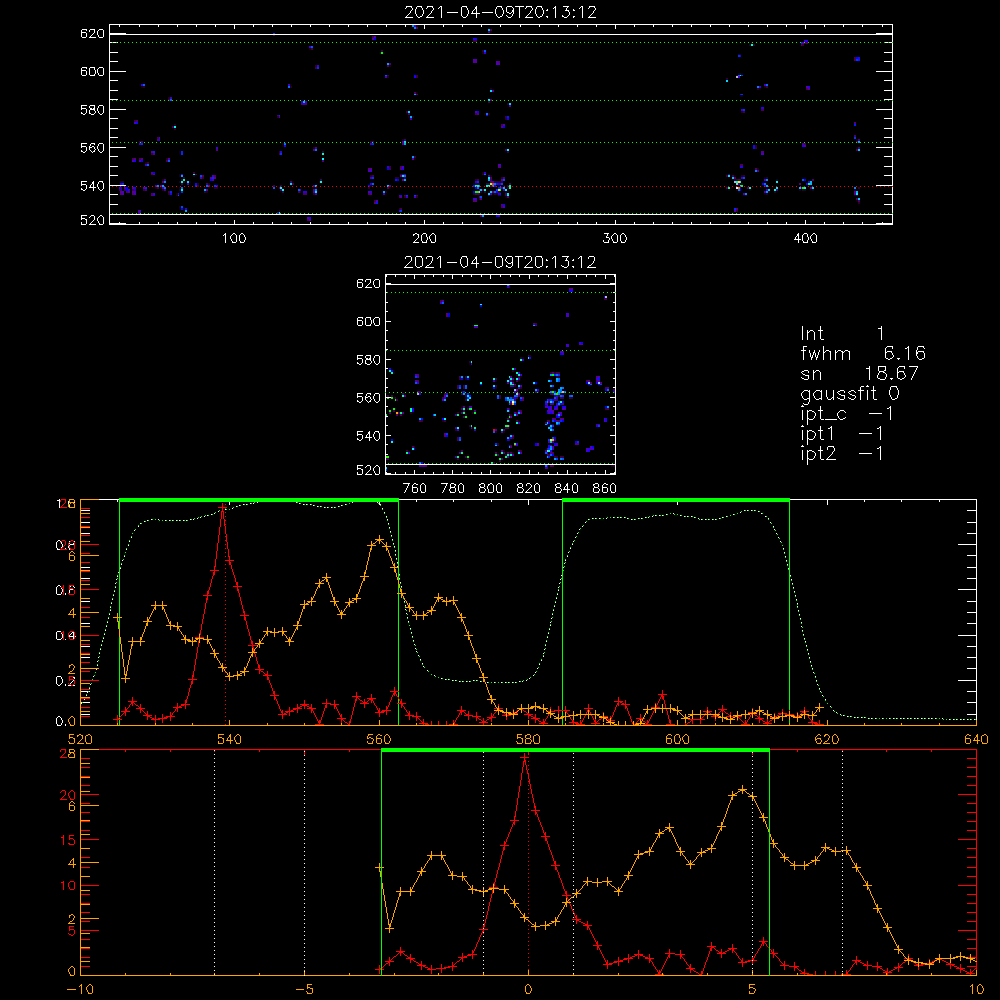The width and height of the screenshot is (1000, 1000).
Task: Click x-axis label 300 on top plot
Action: (x=615, y=239)
